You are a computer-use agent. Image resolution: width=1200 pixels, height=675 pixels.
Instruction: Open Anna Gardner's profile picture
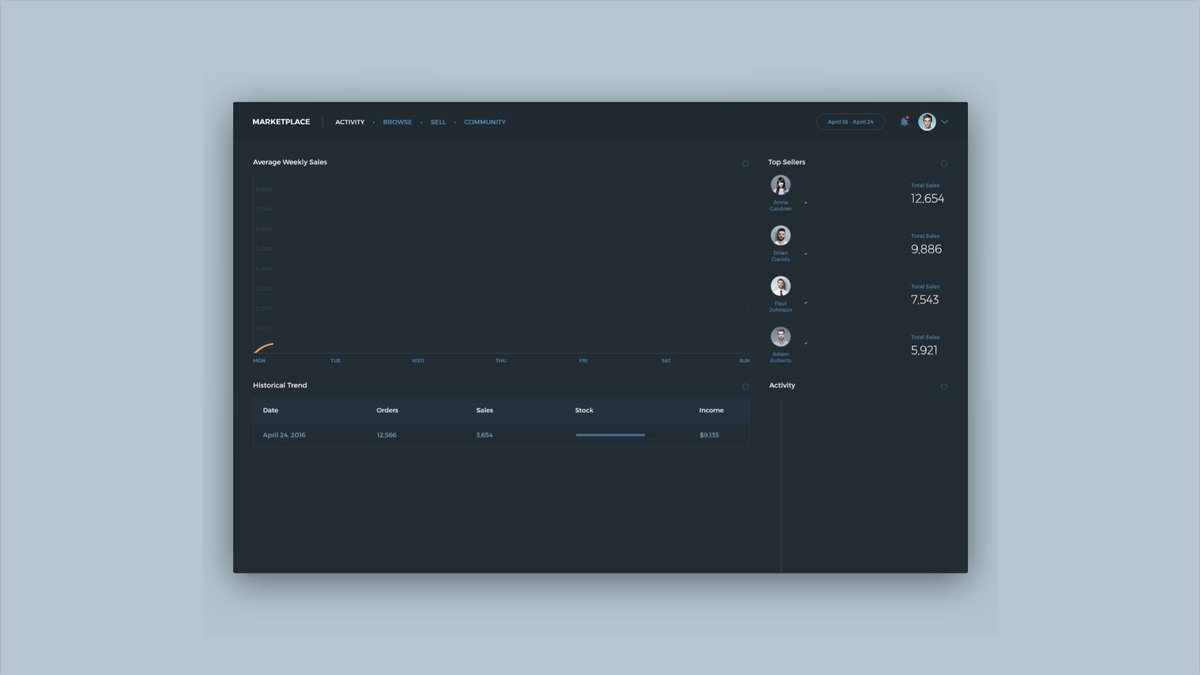pos(780,184)
